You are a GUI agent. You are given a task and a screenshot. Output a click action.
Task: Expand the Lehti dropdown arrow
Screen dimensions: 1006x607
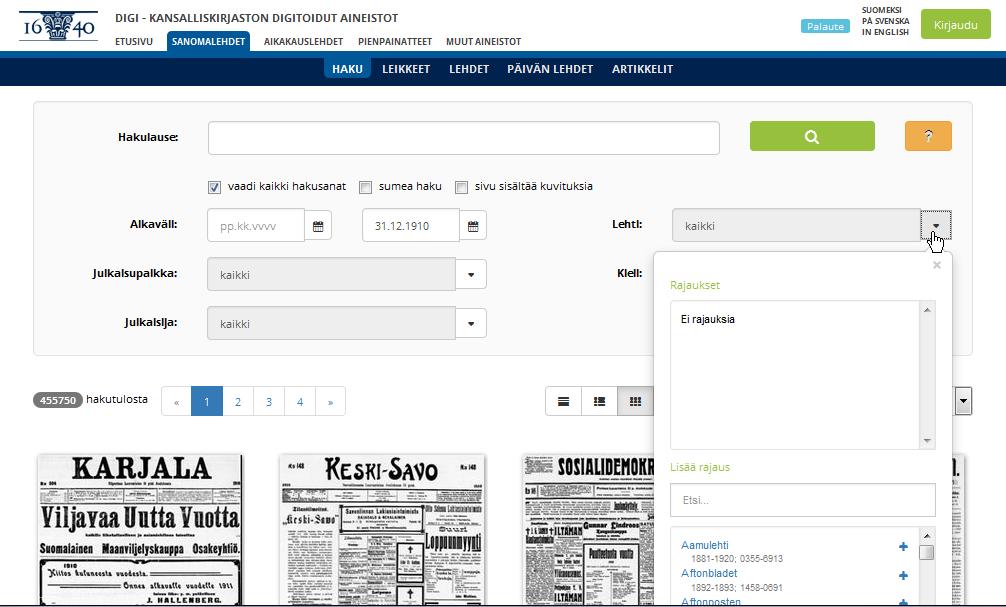click(936, 225)
